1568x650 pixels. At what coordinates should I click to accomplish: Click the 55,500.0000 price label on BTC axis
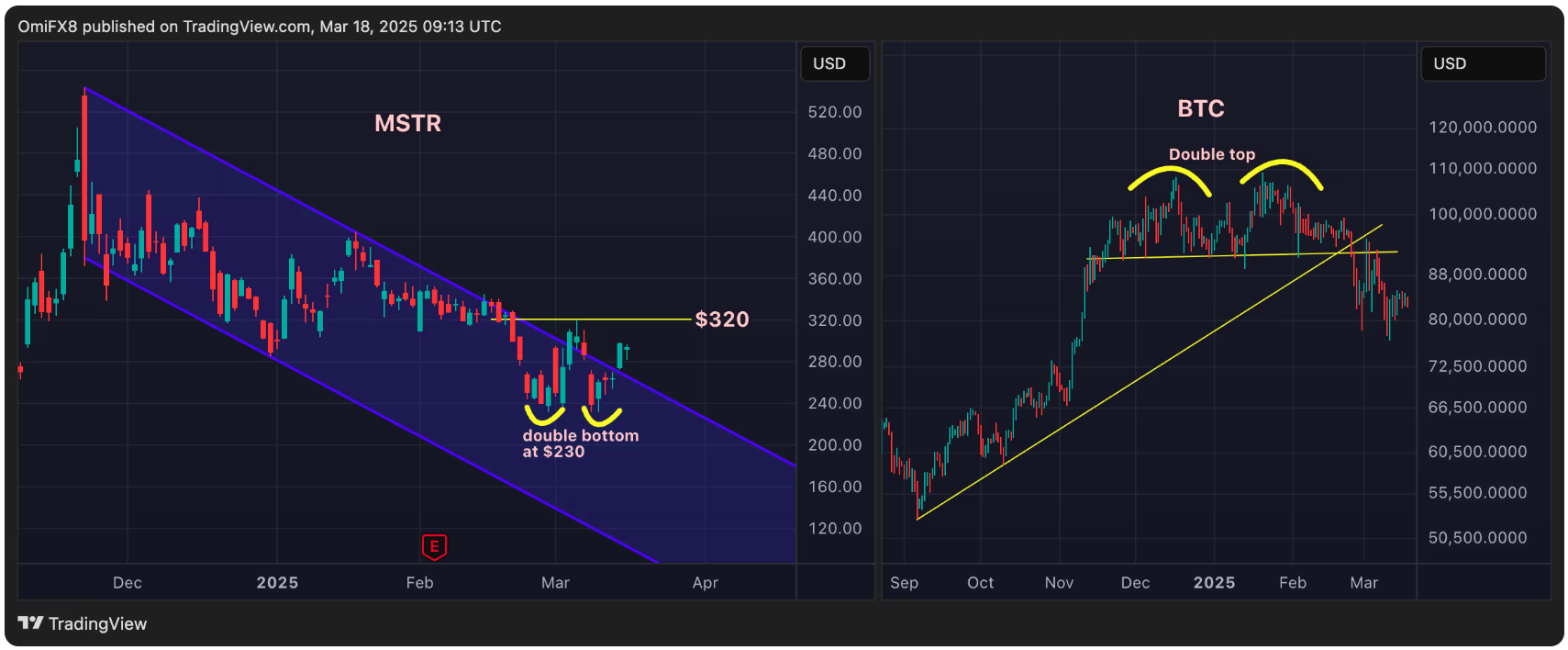click(x=1478, y=493)
